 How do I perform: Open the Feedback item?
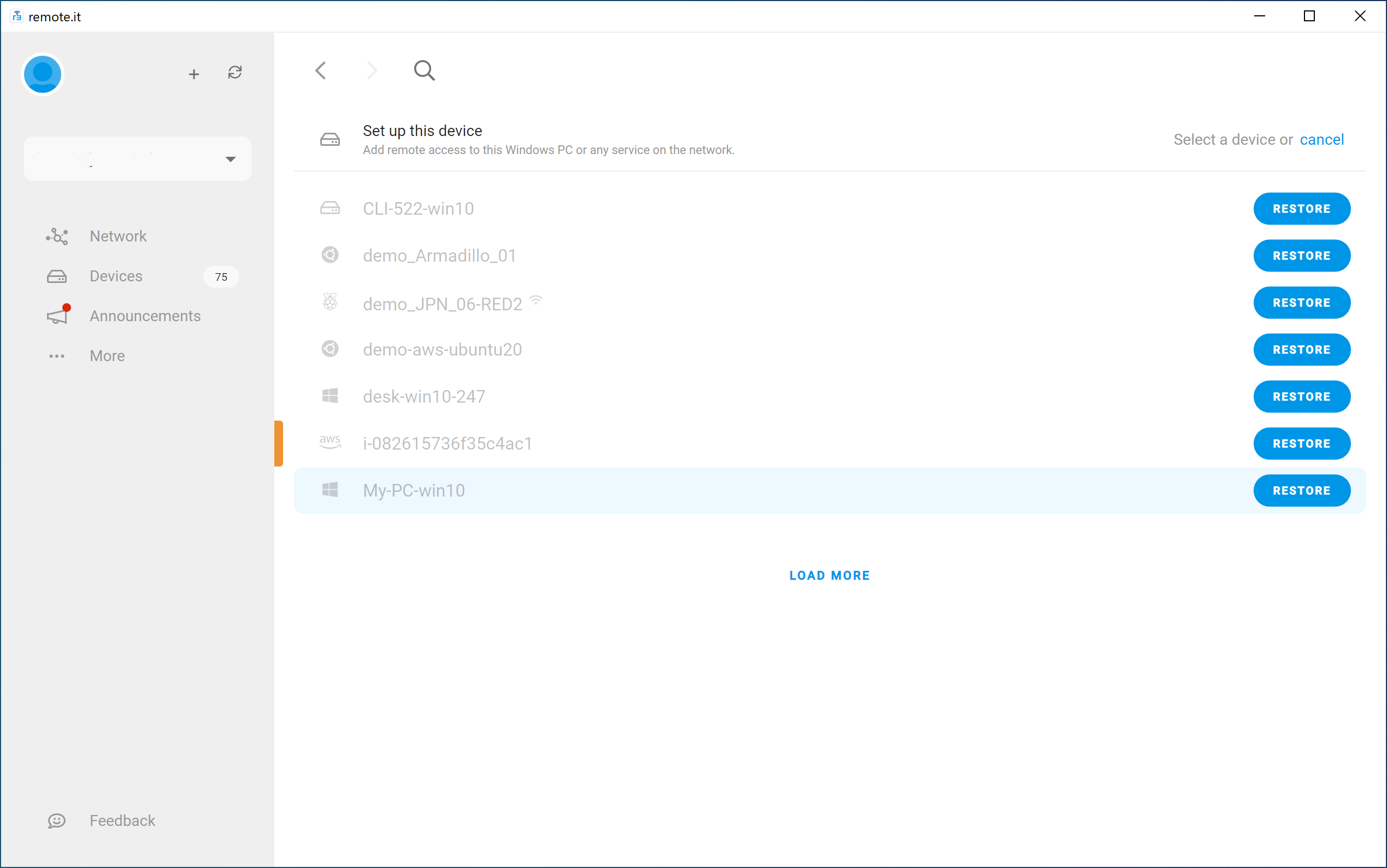pyautogui.click(x=122, y=821)
